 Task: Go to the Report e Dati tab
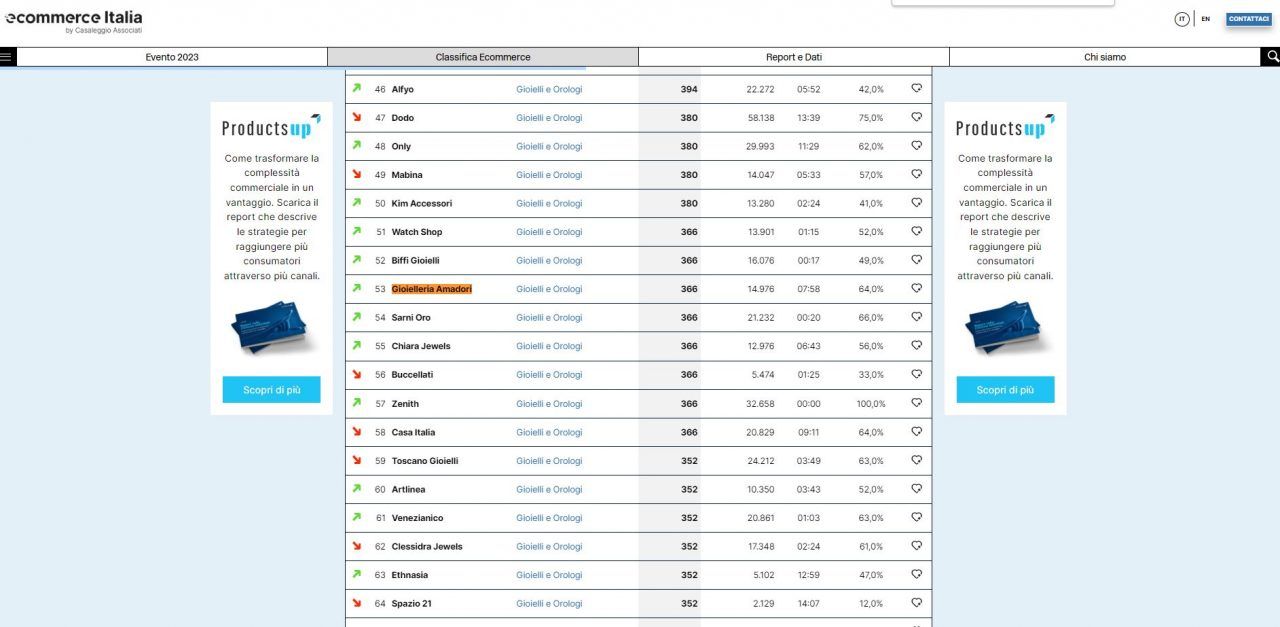point(794,57)
